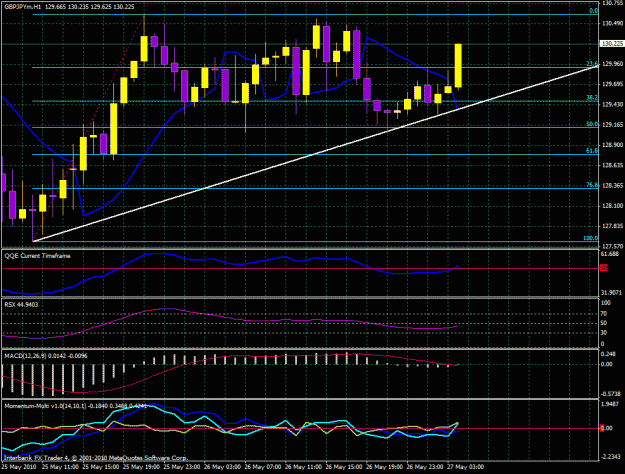Select the Fibonacci 38.2 level label
The image size is (625, 474).
point(592,98)
